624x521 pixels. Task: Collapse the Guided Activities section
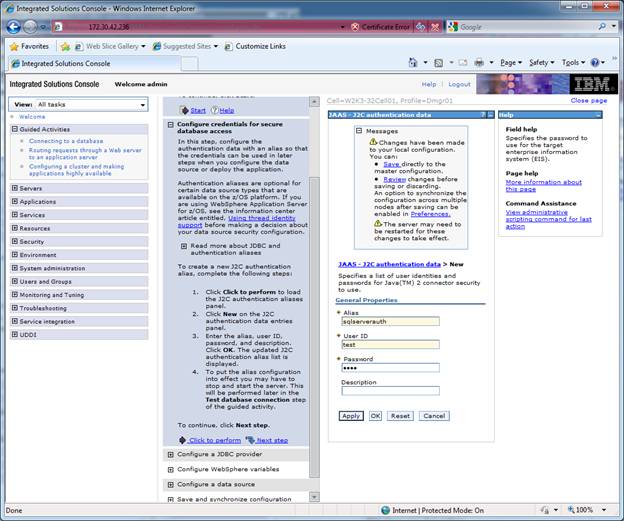pyautogui.click(x=15, y=129)
